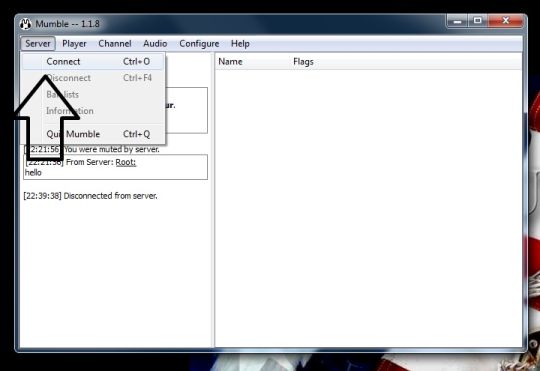Screen dimensions: 540x371
Task: Maximize the Mumble window
Action: [x=478, y=21]
